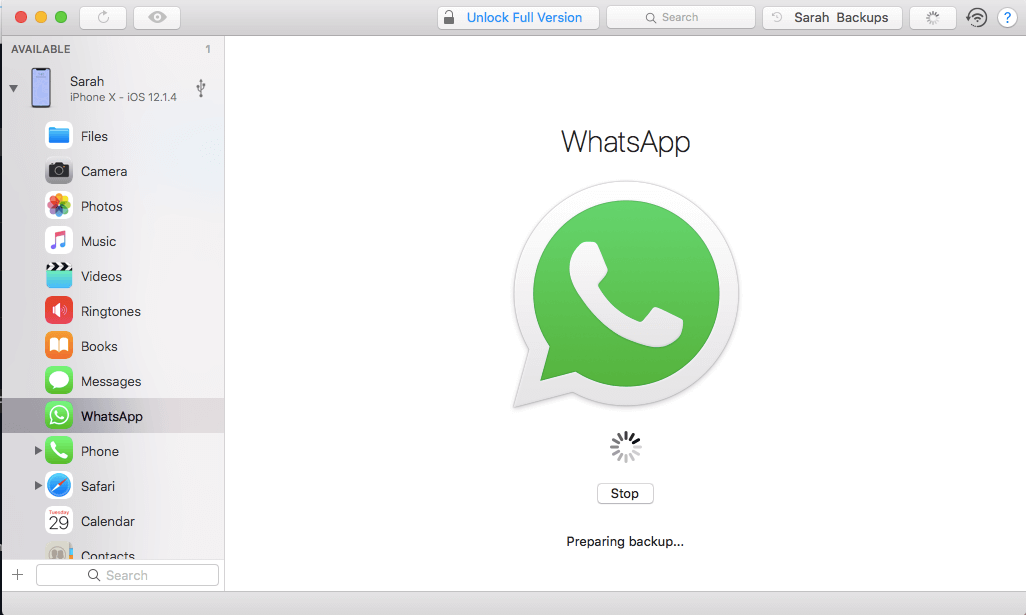The height and width of the screenshot is (615, 1026).
Task: Click the green zoom window button
Action: (61, 17)
